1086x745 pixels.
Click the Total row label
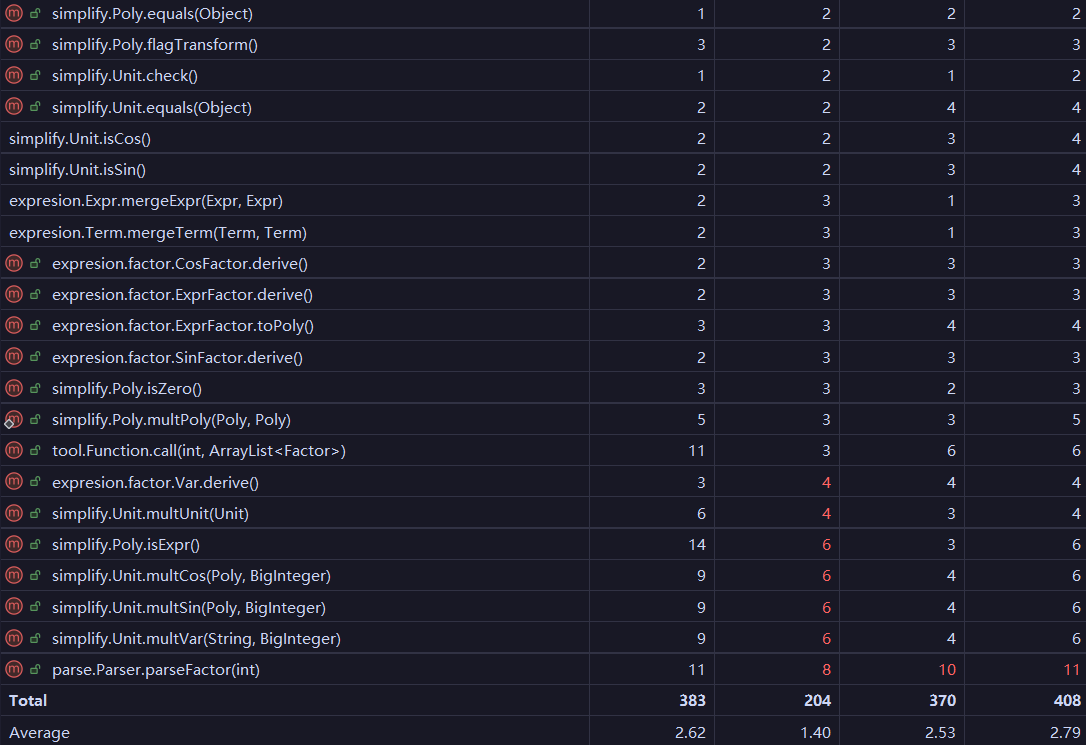pyautogui.click(x=28, y=701)
